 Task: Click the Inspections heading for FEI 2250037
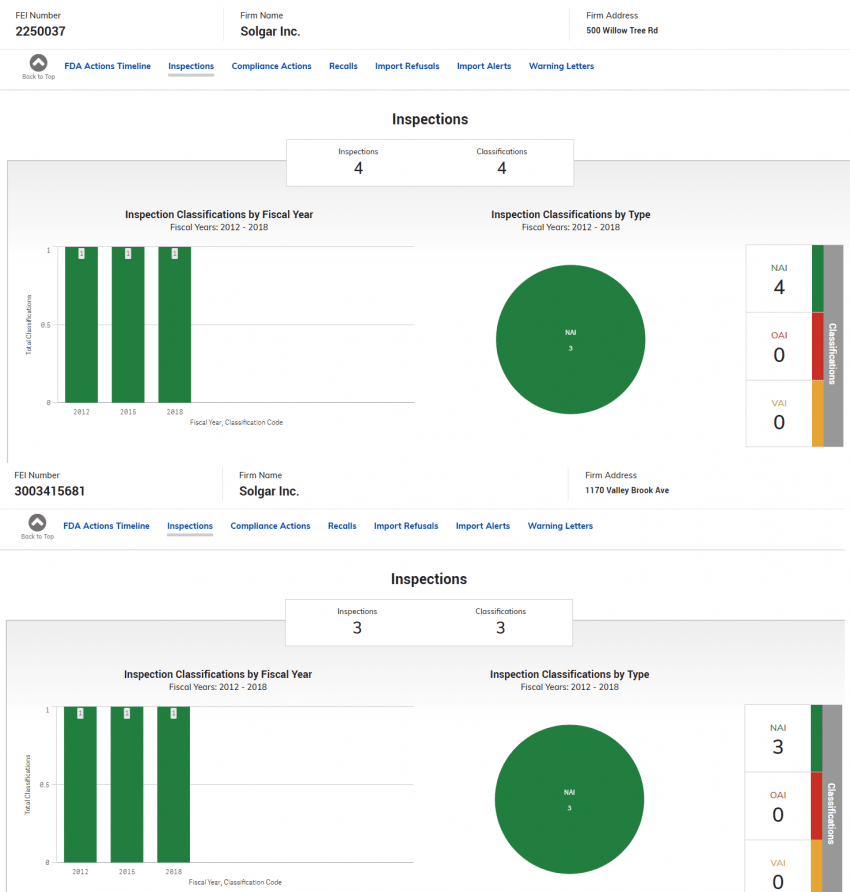point(430,119)
